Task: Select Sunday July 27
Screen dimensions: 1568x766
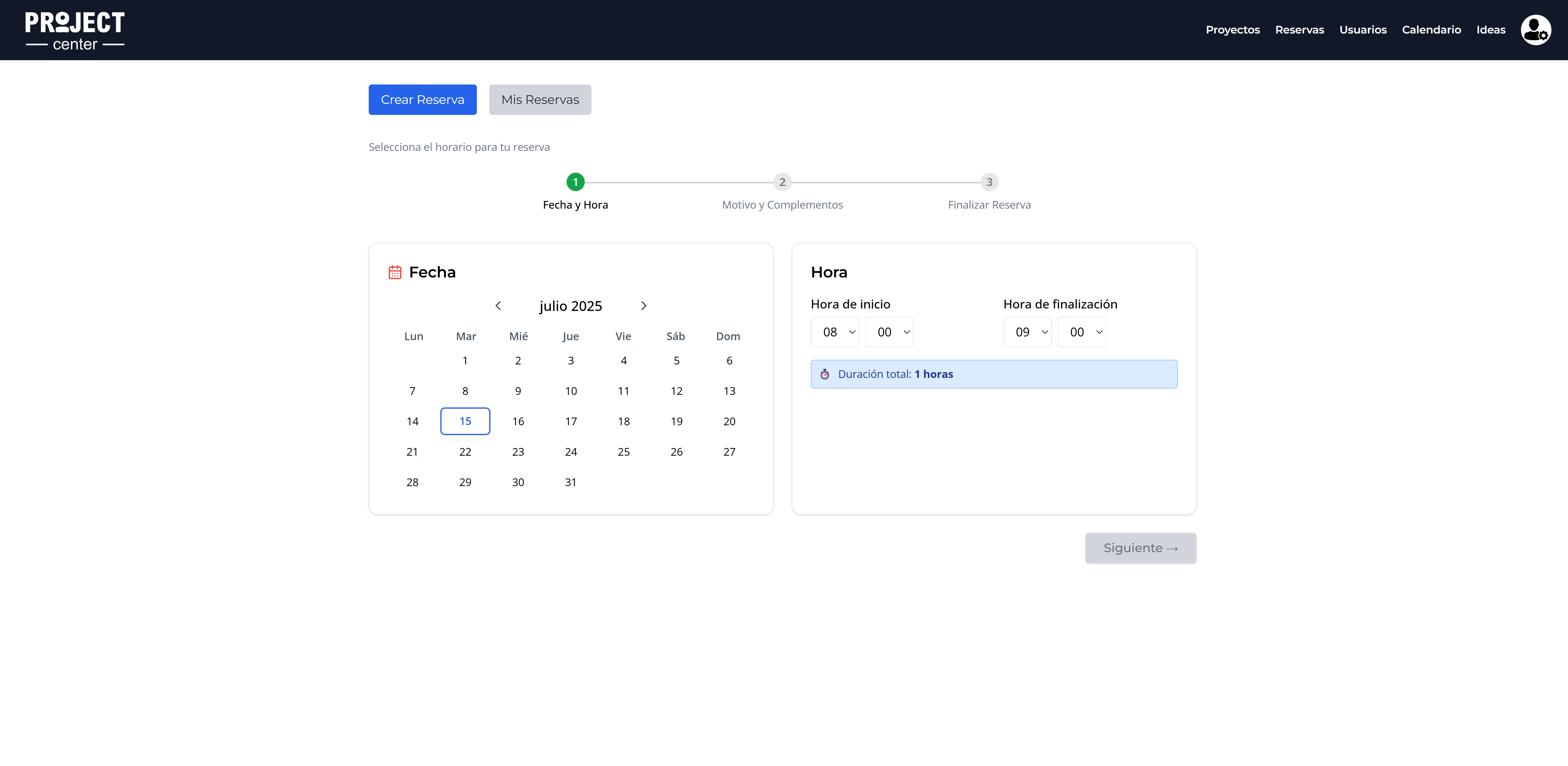Action: pyautogui.click(x=729, y=452)
